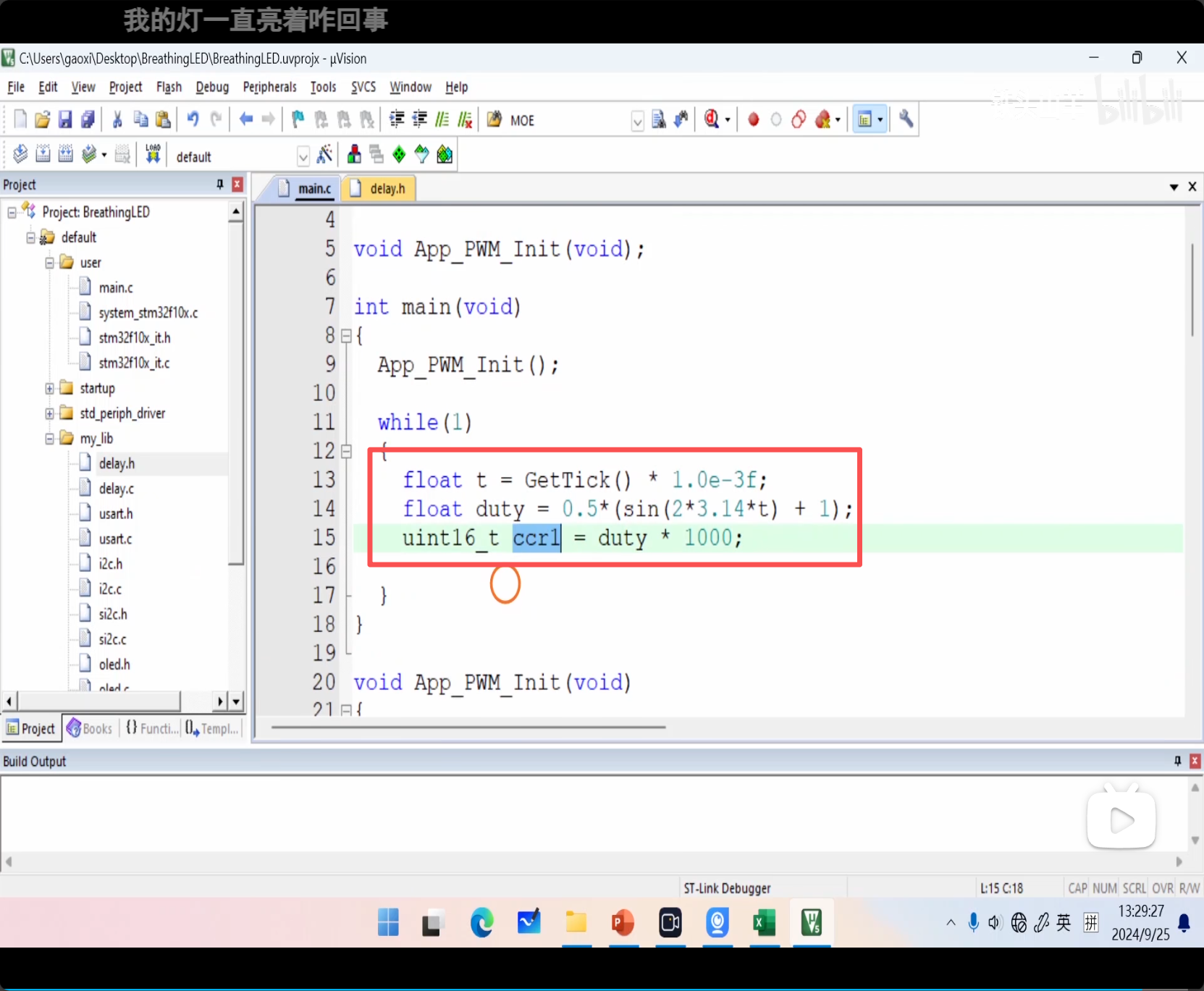
Task: Open Options for Target magic wand icon
Action: pos(325,153)
